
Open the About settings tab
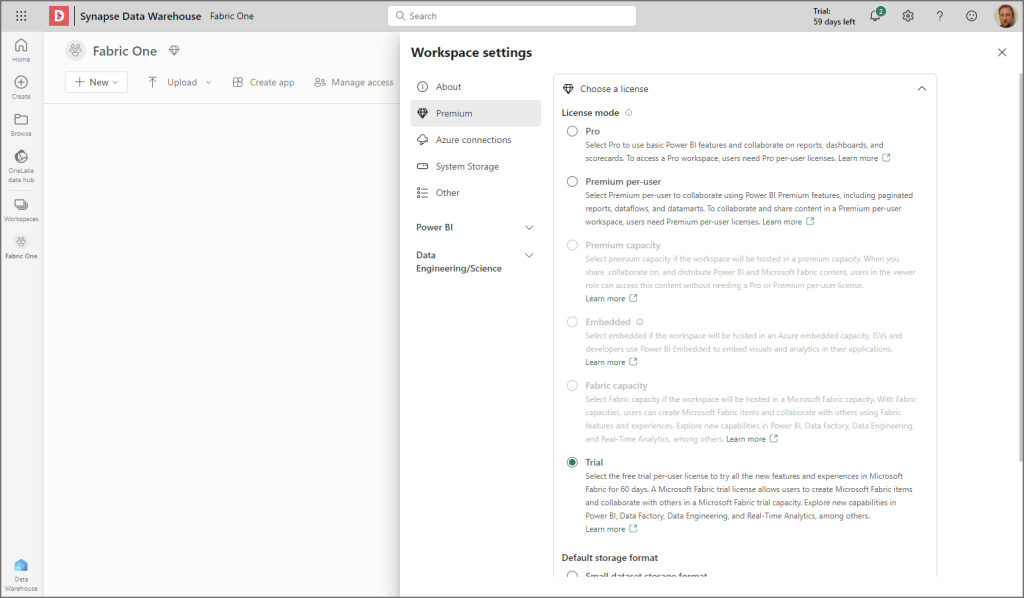coord(475,87)
